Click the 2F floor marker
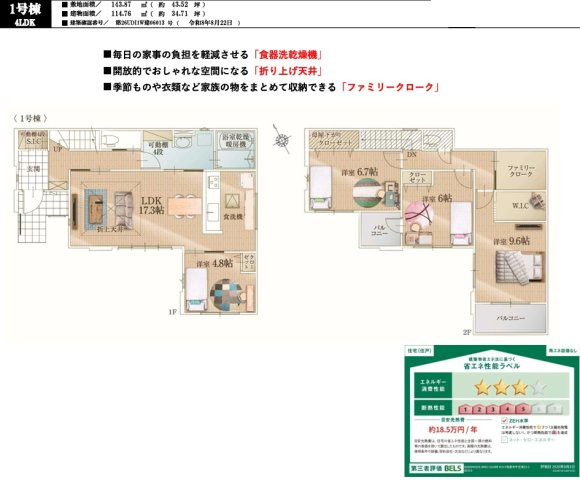The width and height of the screenshot is (580, 480). click(x=468, y=332)
